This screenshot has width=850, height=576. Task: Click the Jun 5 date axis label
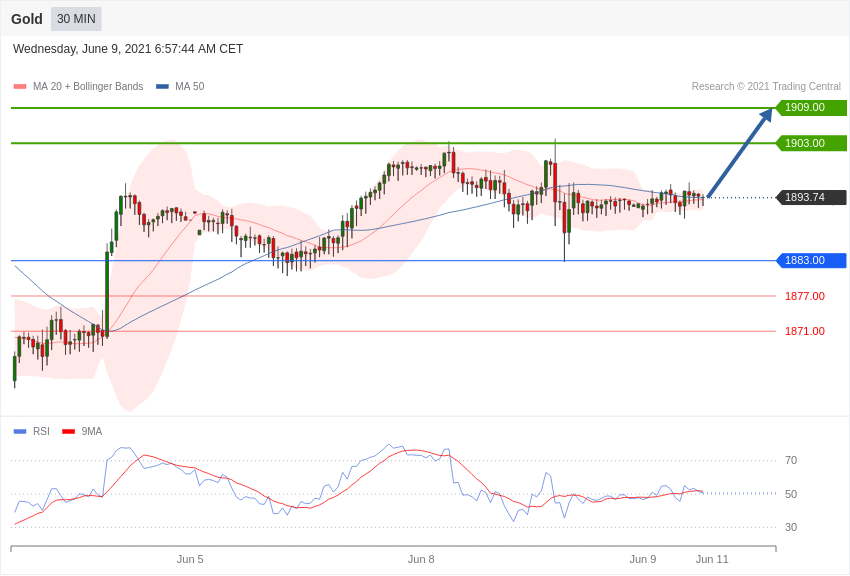point(190,559)
